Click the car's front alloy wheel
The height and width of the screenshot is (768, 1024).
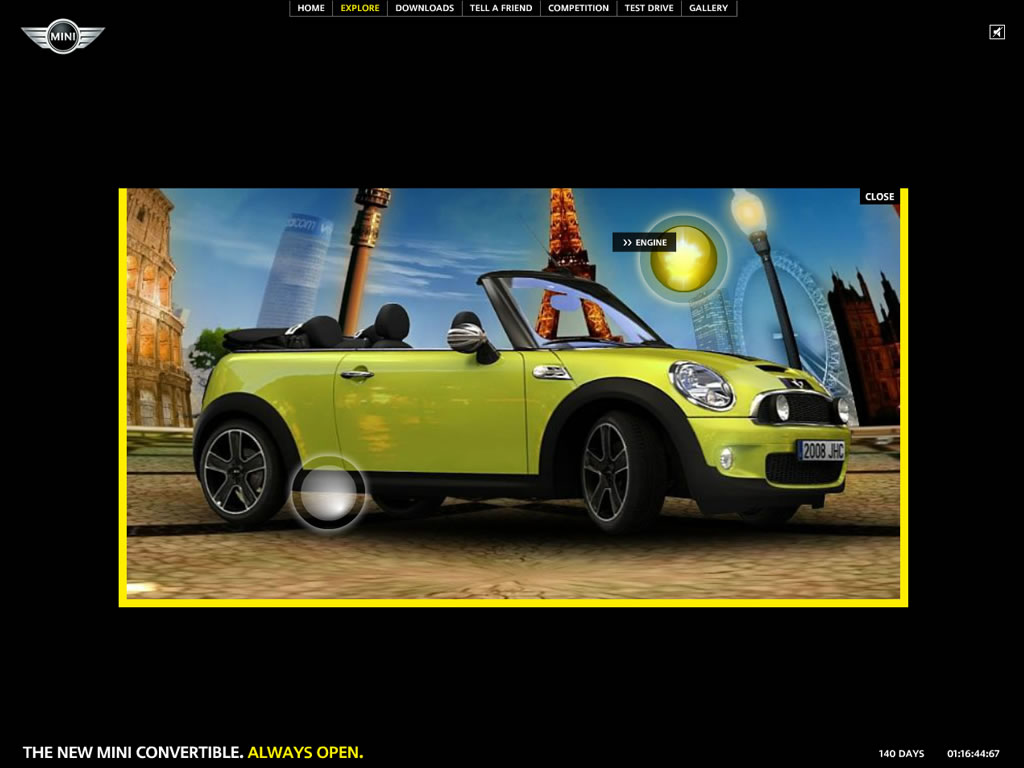607,471
